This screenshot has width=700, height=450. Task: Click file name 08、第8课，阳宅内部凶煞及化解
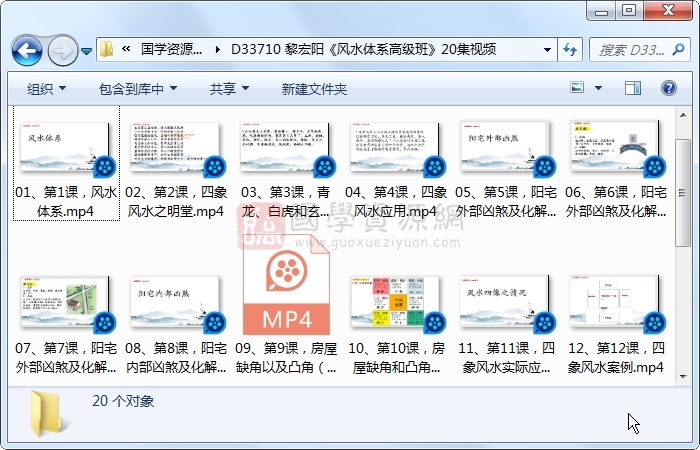click(176, 358)
